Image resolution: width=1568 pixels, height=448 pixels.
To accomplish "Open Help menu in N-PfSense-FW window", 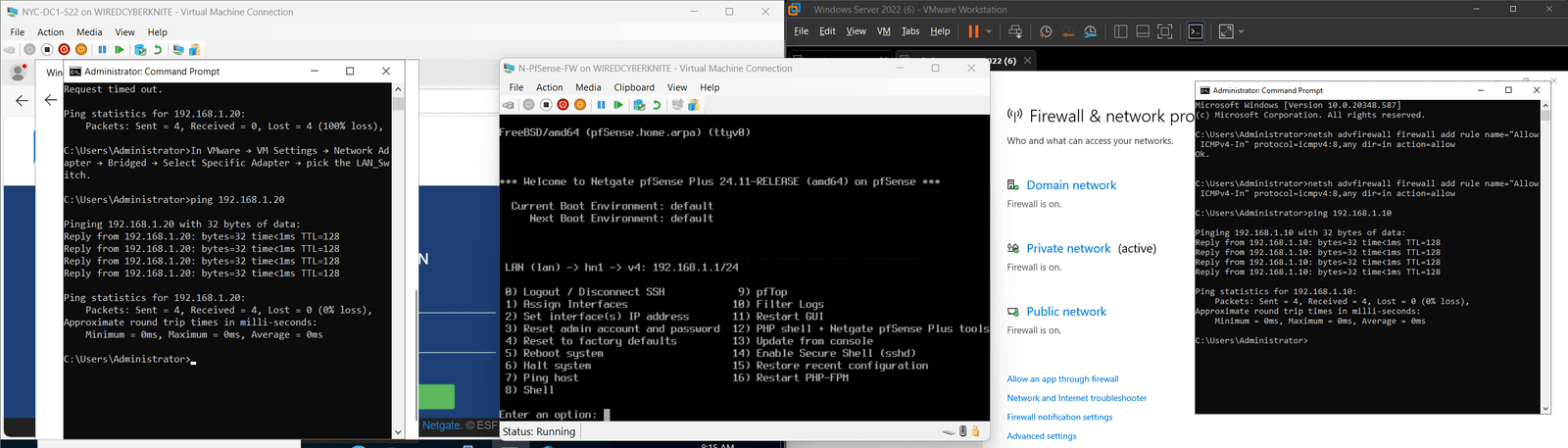I will (710, 87).
